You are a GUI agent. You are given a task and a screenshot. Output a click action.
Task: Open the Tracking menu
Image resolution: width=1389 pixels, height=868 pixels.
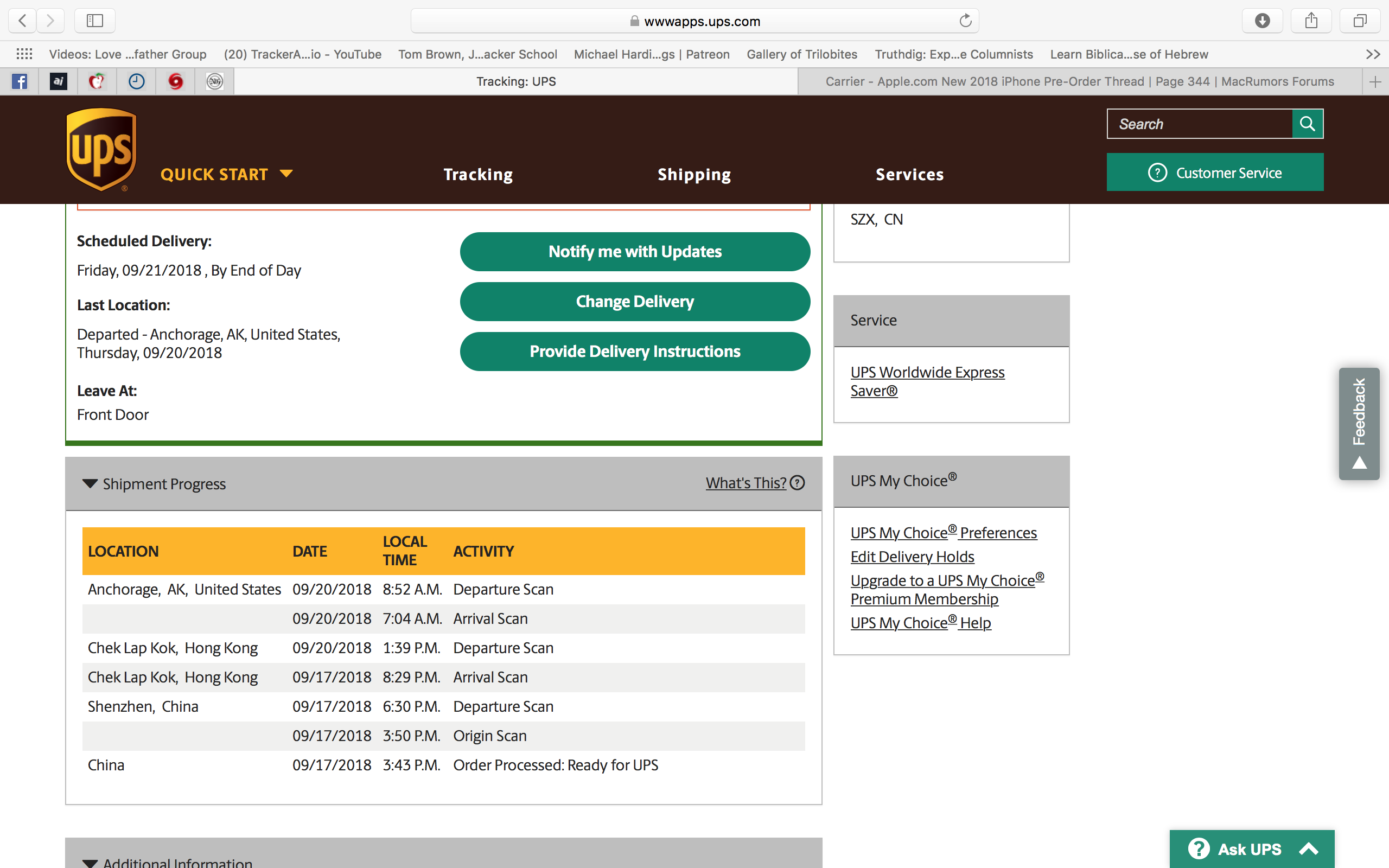(478, 174)
